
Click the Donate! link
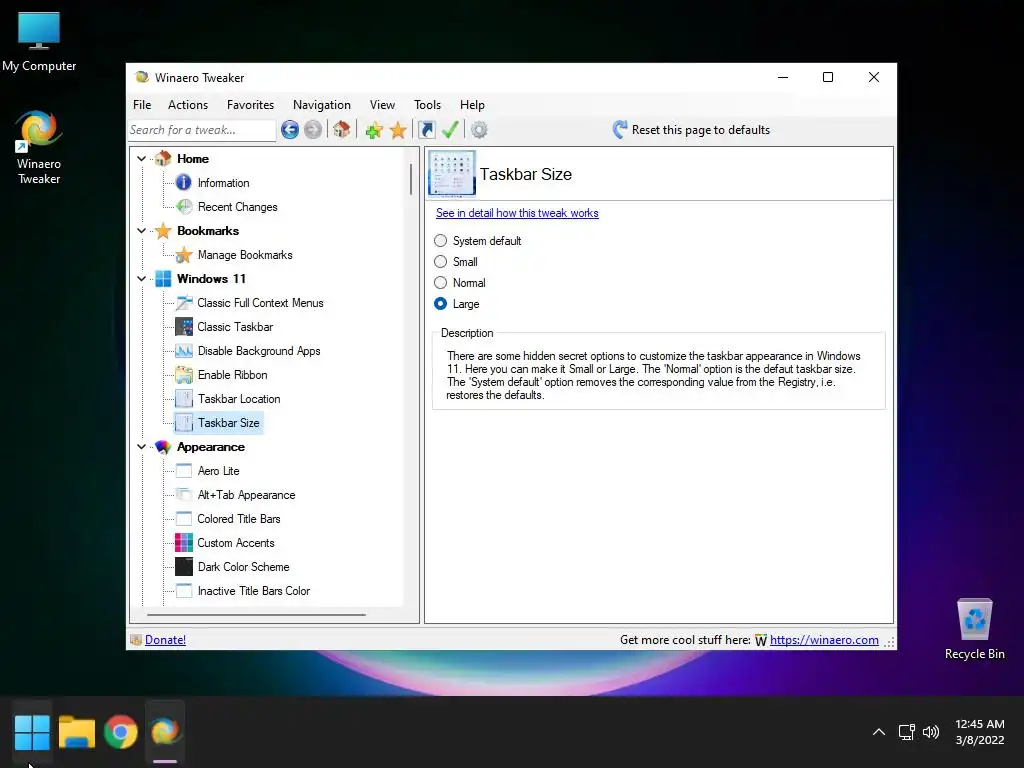coord(165,640)
